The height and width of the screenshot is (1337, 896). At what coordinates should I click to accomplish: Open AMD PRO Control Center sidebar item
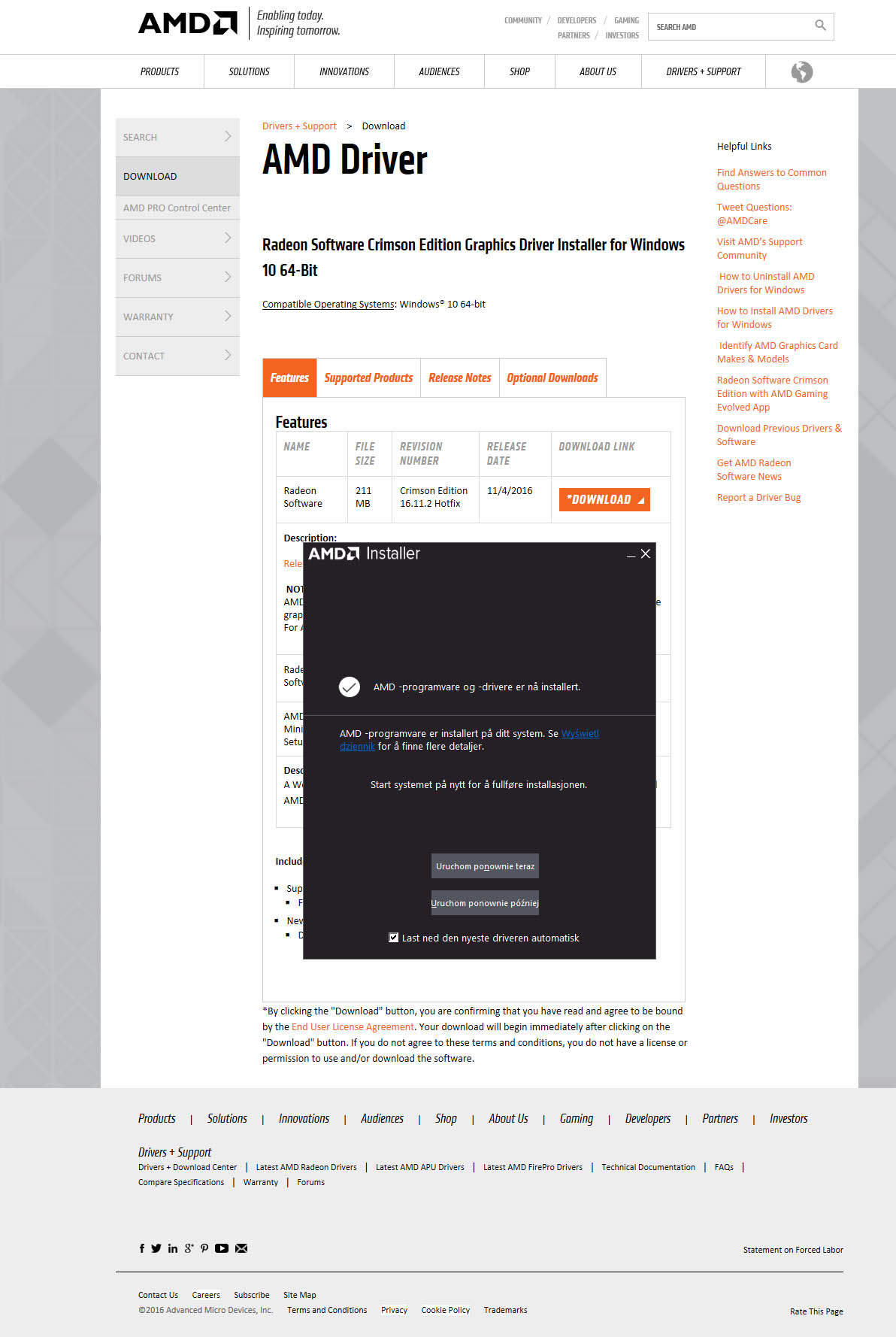[x=177, y=208]
